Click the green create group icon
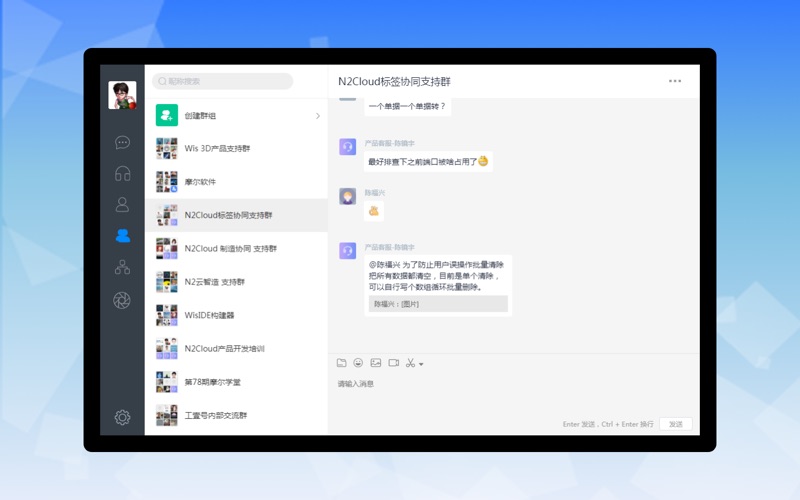The width and height of the screenshot is (800, 500). (167, 115)
